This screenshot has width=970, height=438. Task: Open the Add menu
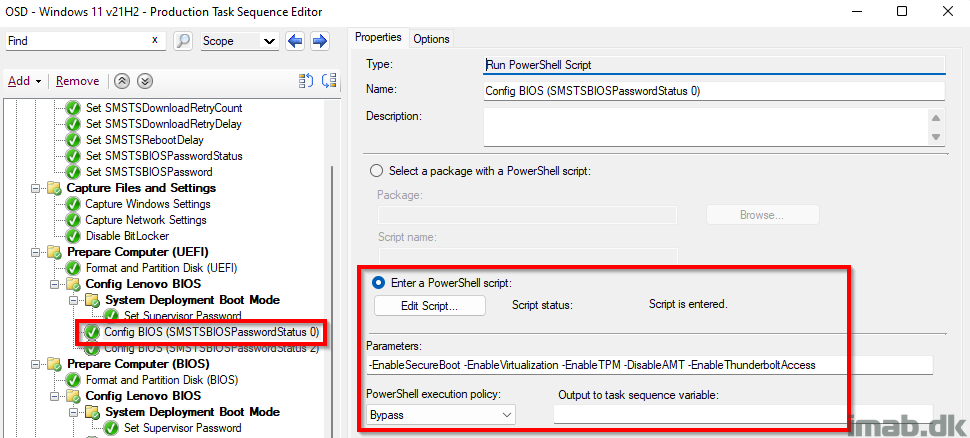point(24,81)
